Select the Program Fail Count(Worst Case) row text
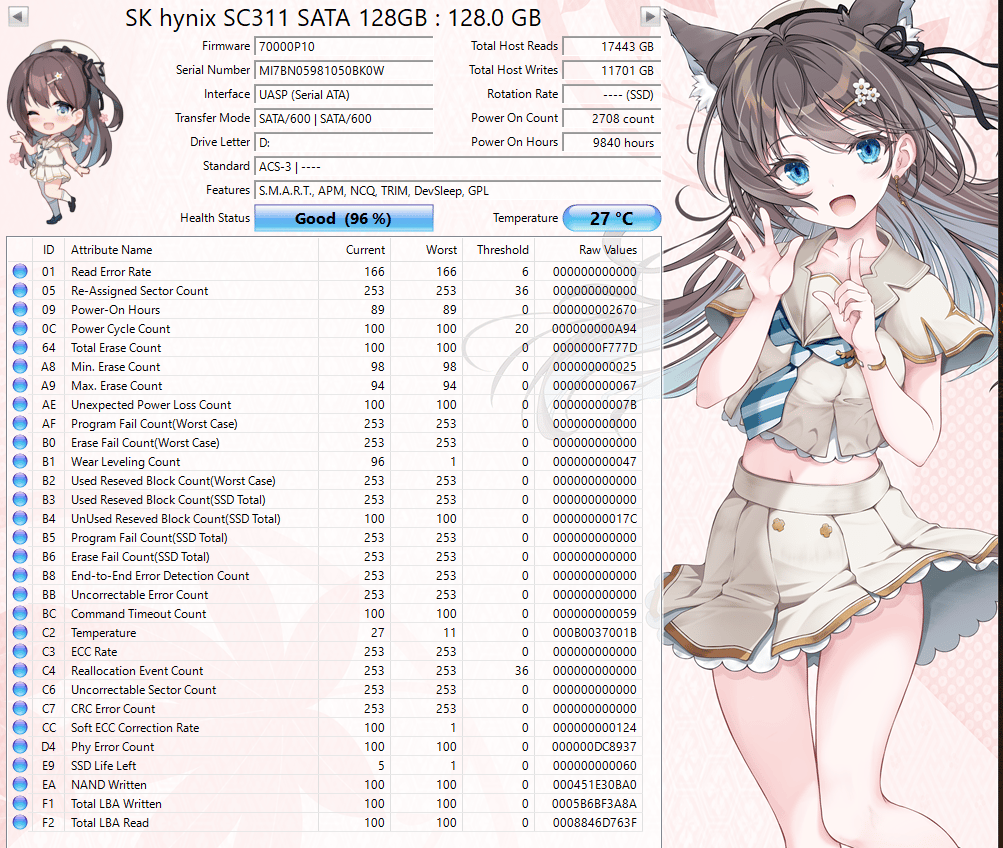The width and height of the screenshot is (1003, 848). coord(154,423)
